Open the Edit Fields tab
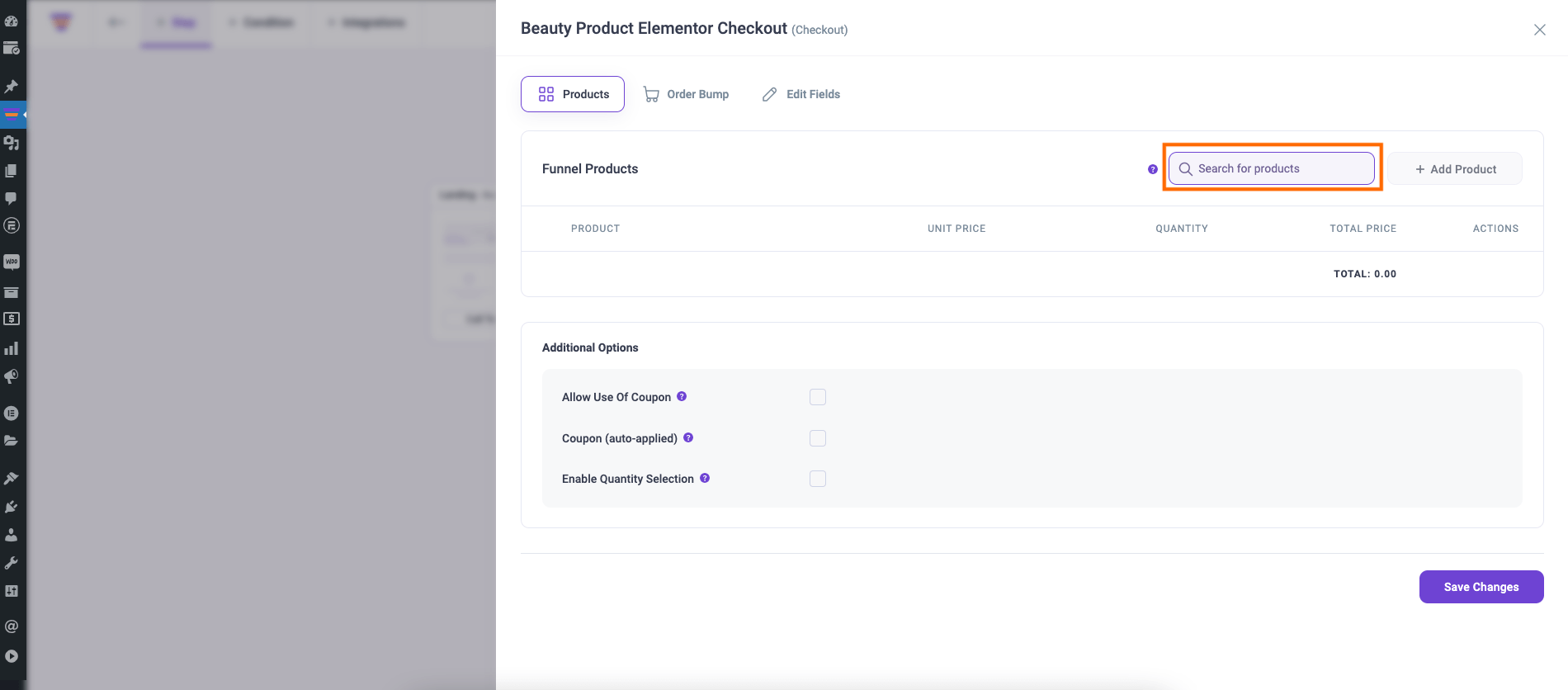The width and height of the screenshot is (1568, 690). click(x=801, y=94)
